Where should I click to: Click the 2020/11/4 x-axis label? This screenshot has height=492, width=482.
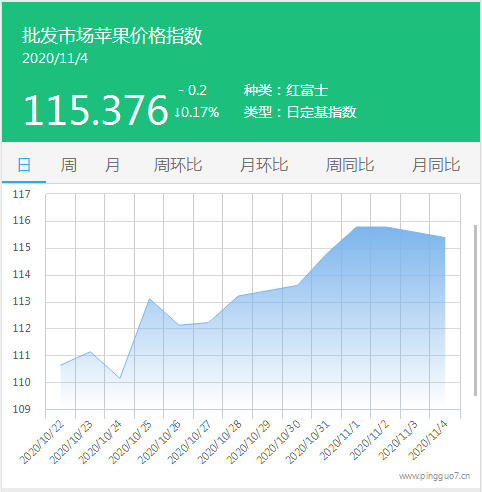(x=428, y=440)
